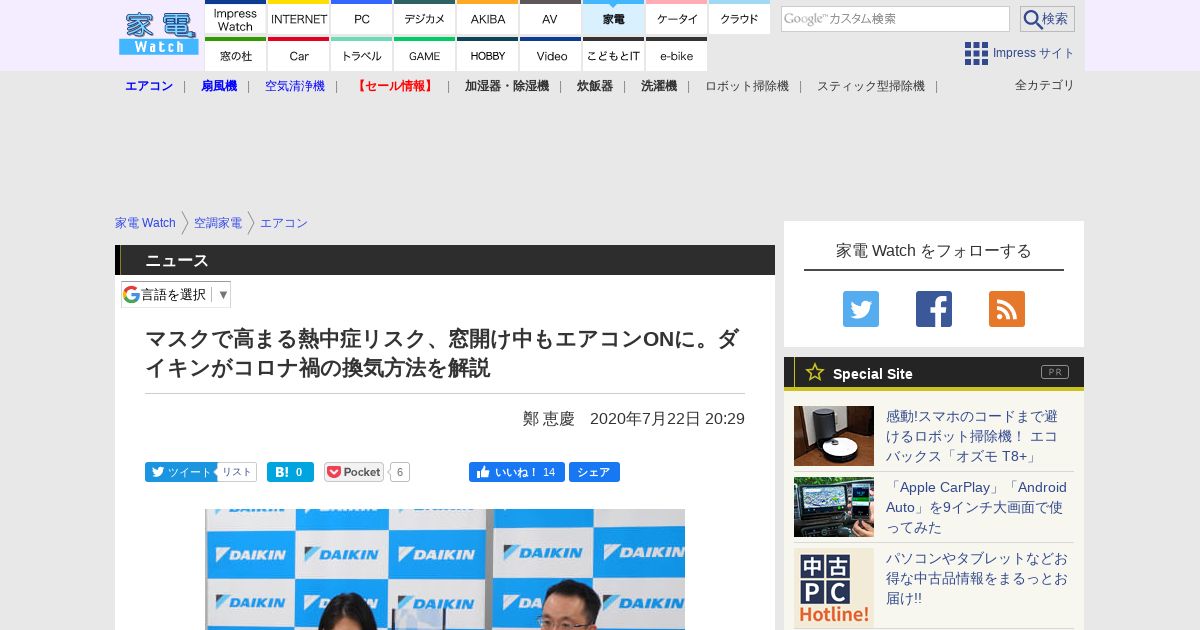Open the Impress Watch tab
The width and height of the screenshot is (1200, 630).
click(x=236, y=19)
